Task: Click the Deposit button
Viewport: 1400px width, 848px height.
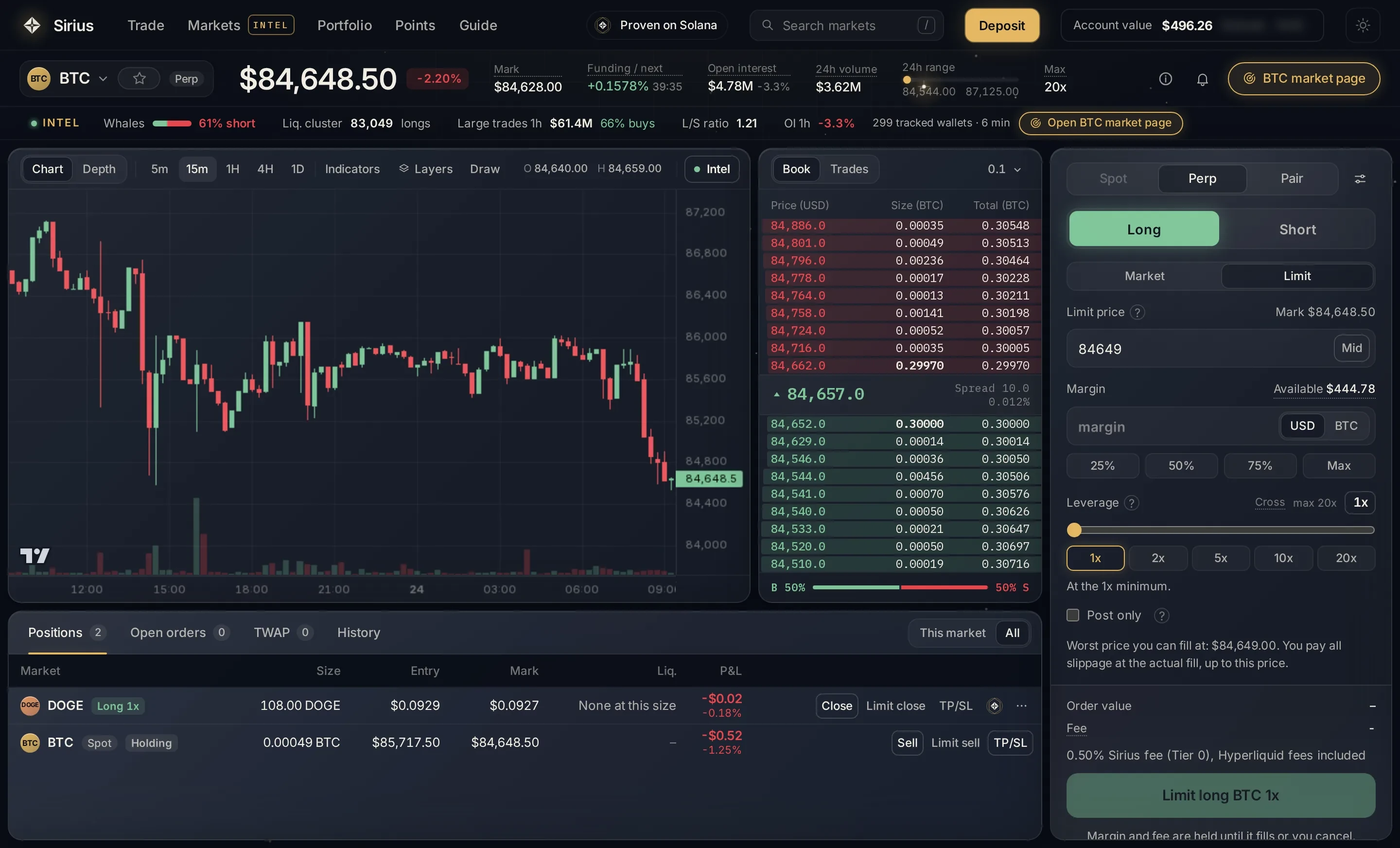Action: point(1002,25)
